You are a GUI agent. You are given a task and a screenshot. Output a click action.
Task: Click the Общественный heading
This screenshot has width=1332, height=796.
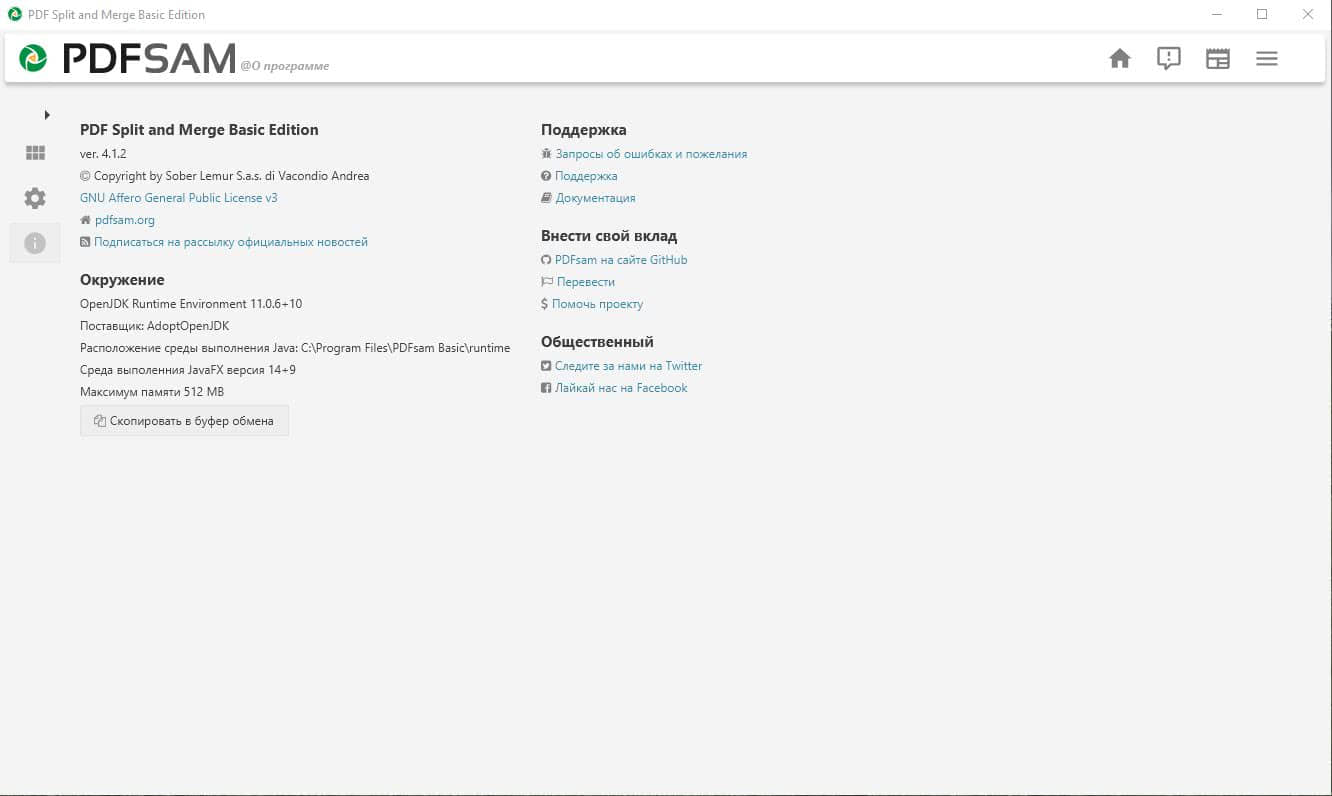tap(597, 342)
